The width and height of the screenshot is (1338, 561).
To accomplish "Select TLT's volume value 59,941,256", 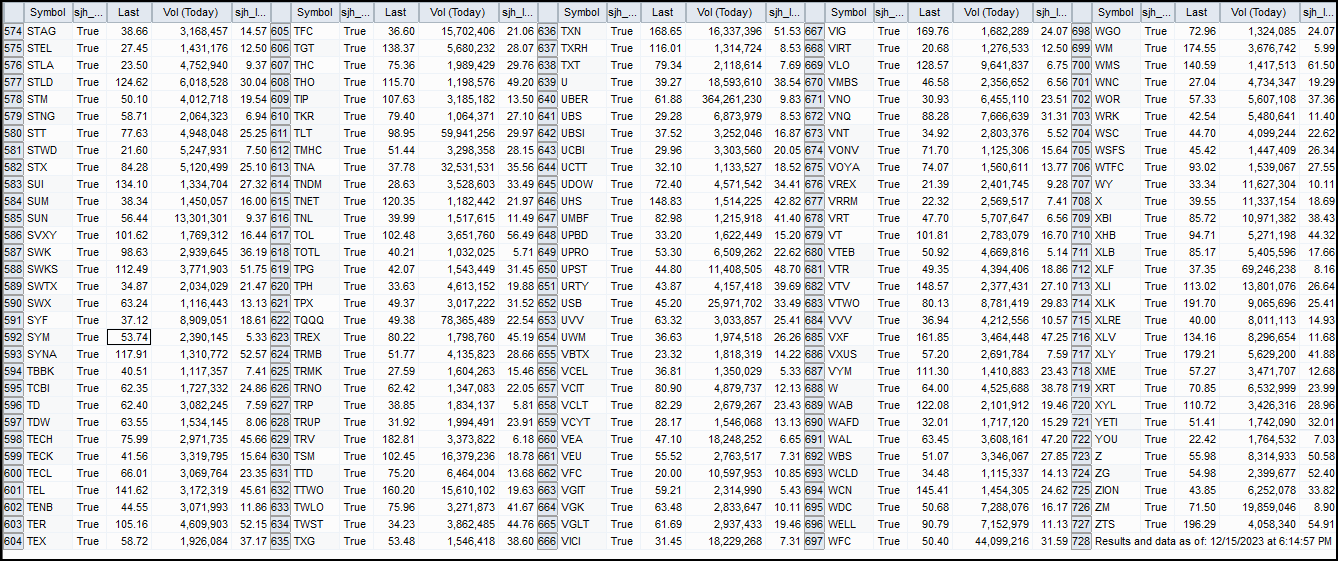I will pos(459,133).
